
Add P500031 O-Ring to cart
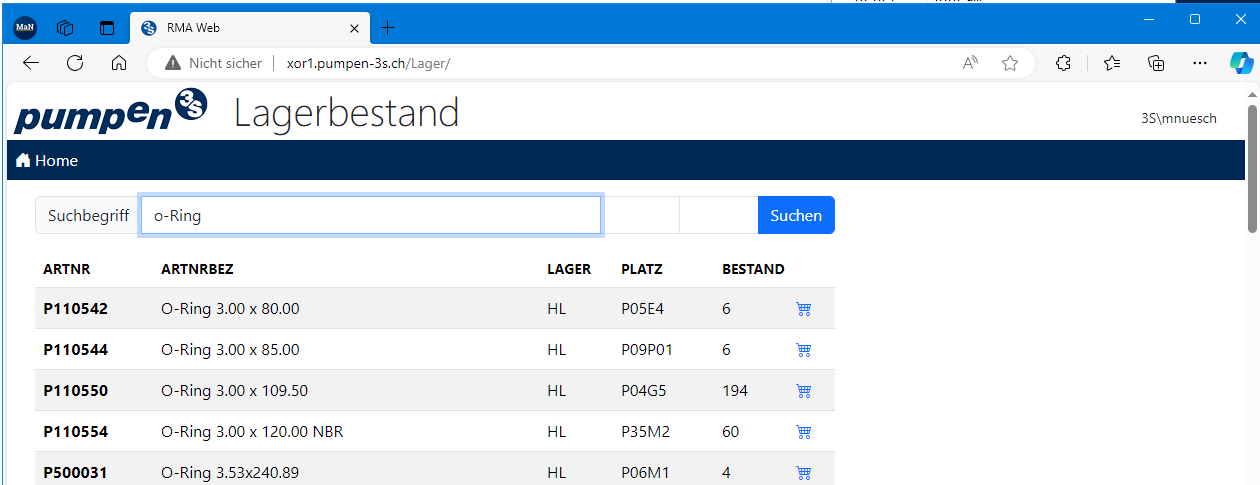(x=803, y=473)
